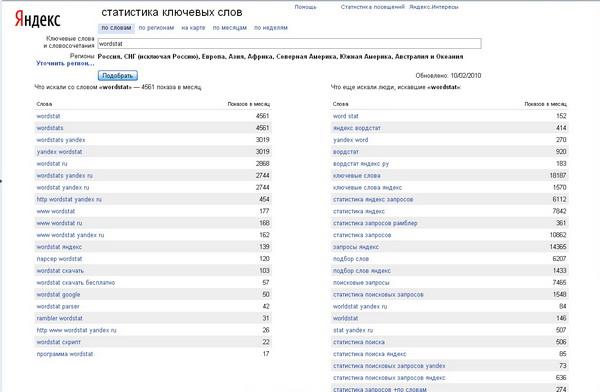
Task: Open 'Уточнить регион...' link
Action: click(x=65, y=63)
